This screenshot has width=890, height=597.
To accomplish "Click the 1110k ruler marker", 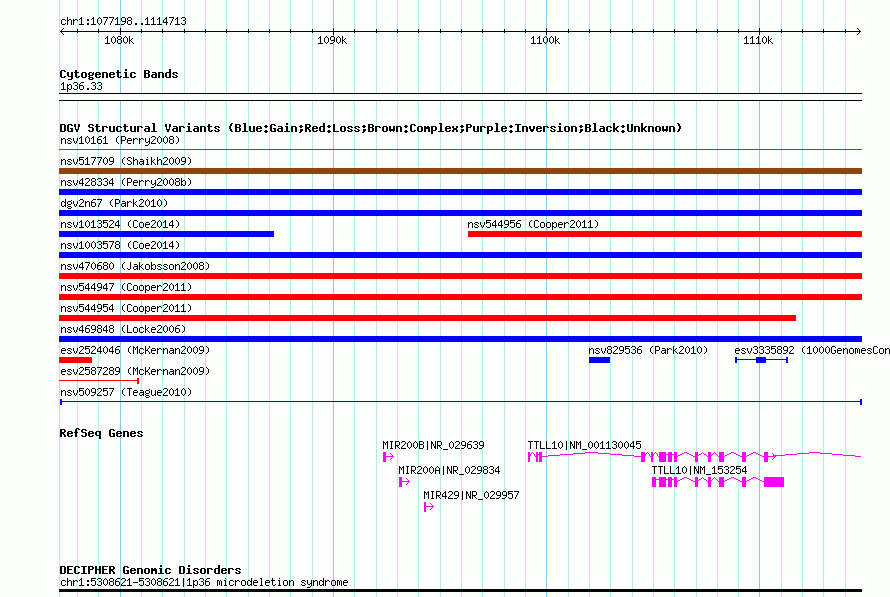I will 758,40.
